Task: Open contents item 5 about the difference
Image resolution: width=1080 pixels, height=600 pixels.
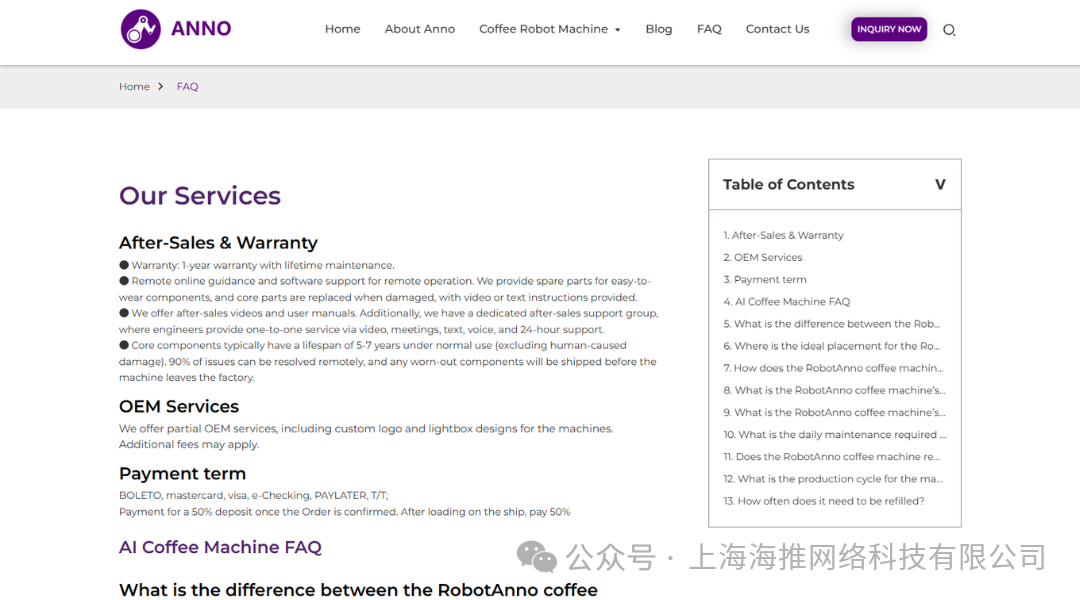Action: (831, 324)
